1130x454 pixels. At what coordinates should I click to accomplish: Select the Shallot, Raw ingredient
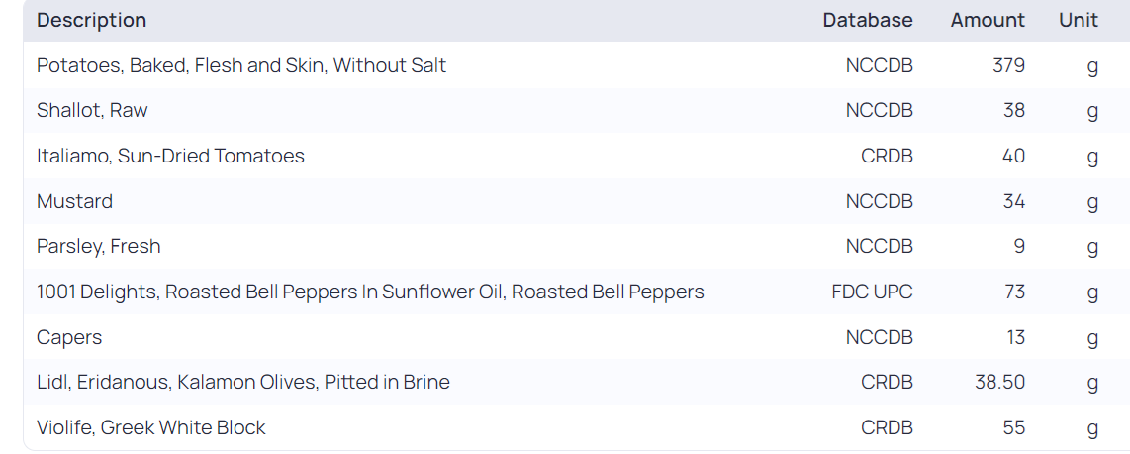point(92,110)
